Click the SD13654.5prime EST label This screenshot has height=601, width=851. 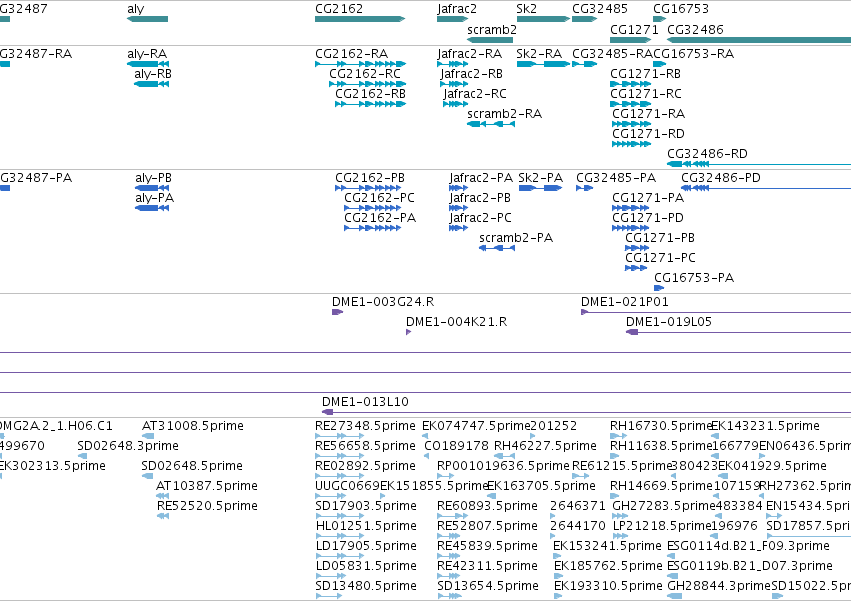(x=488, y=587)
